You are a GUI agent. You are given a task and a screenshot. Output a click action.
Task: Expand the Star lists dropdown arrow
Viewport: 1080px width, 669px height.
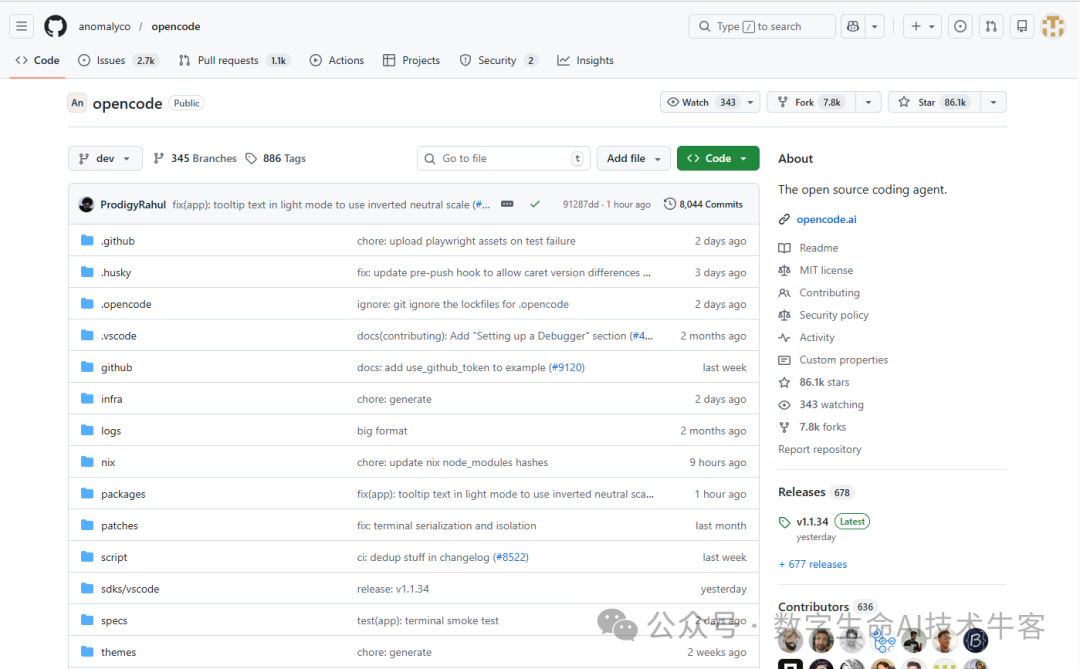(x=993, y=103)
